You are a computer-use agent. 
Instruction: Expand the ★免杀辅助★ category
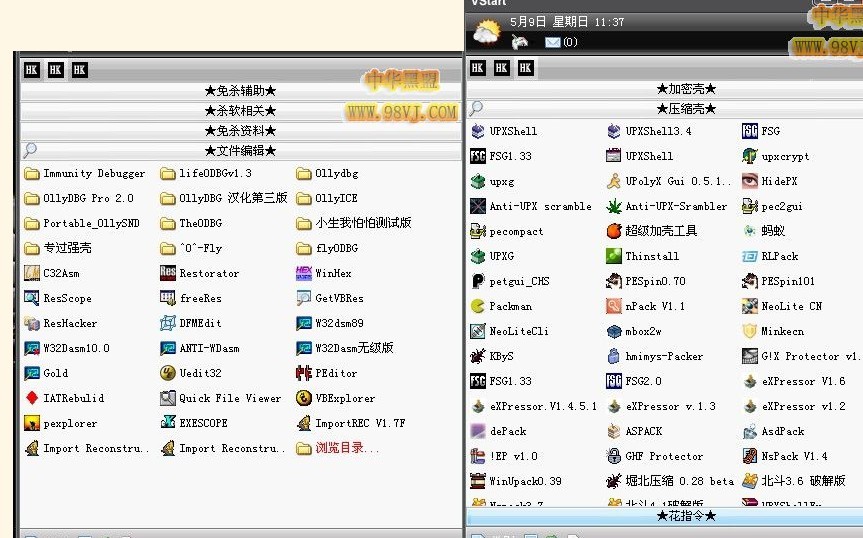coord(241,91)
